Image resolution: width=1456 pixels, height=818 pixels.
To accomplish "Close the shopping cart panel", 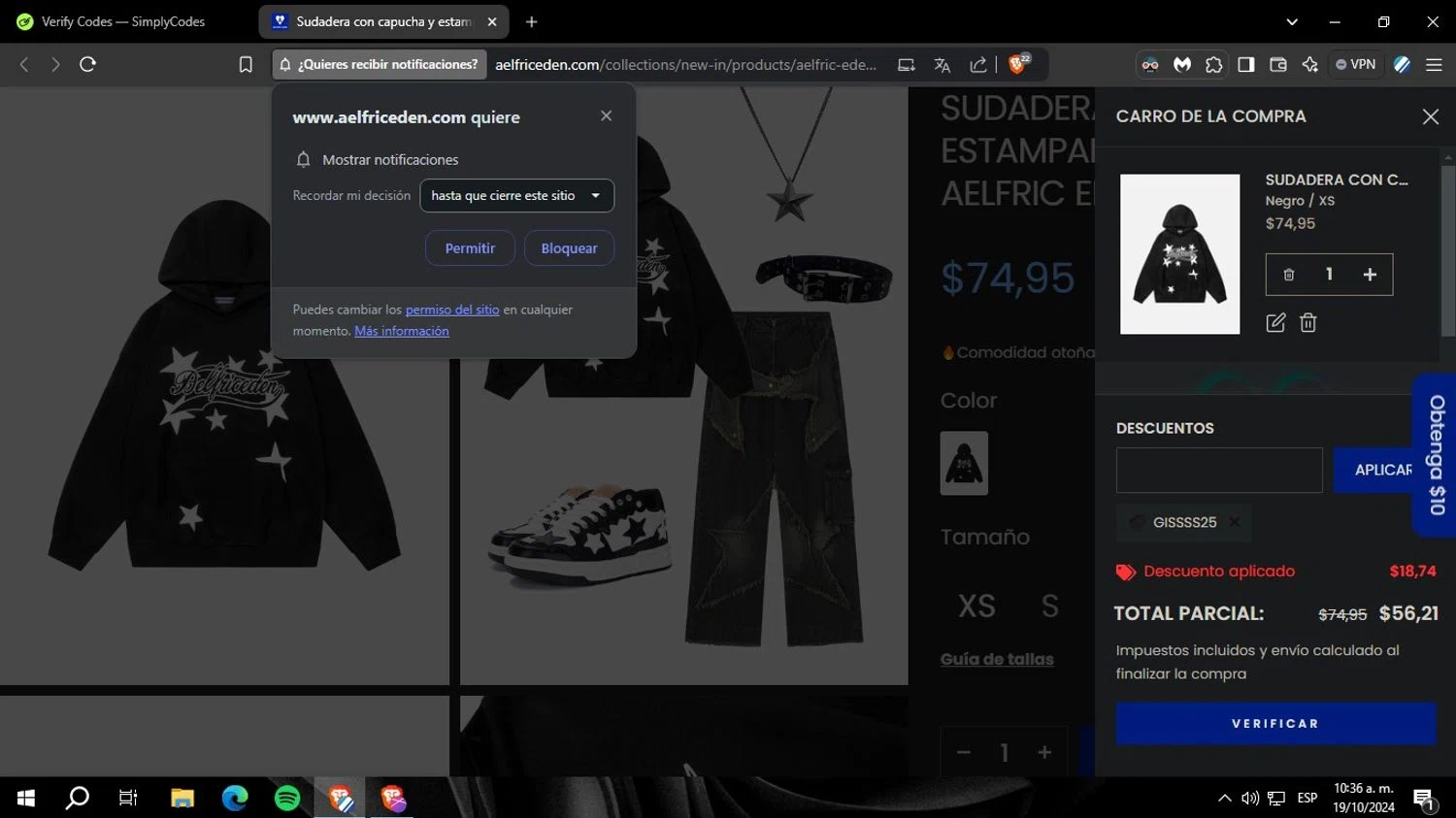I will [x=1431, y=116].
